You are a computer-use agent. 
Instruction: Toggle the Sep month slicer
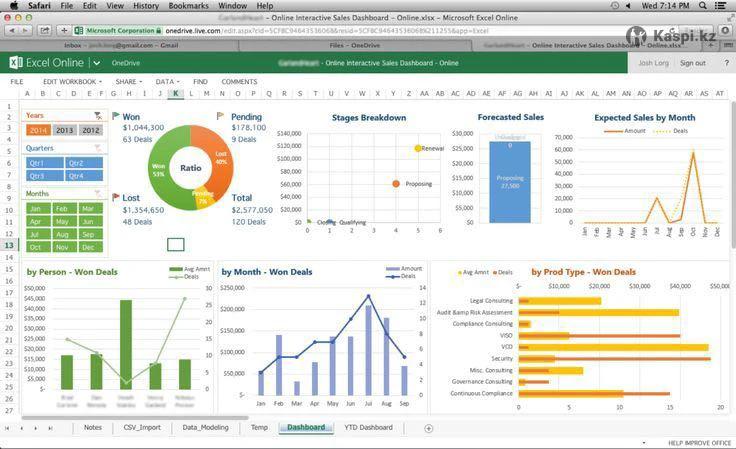coord(91,234)
